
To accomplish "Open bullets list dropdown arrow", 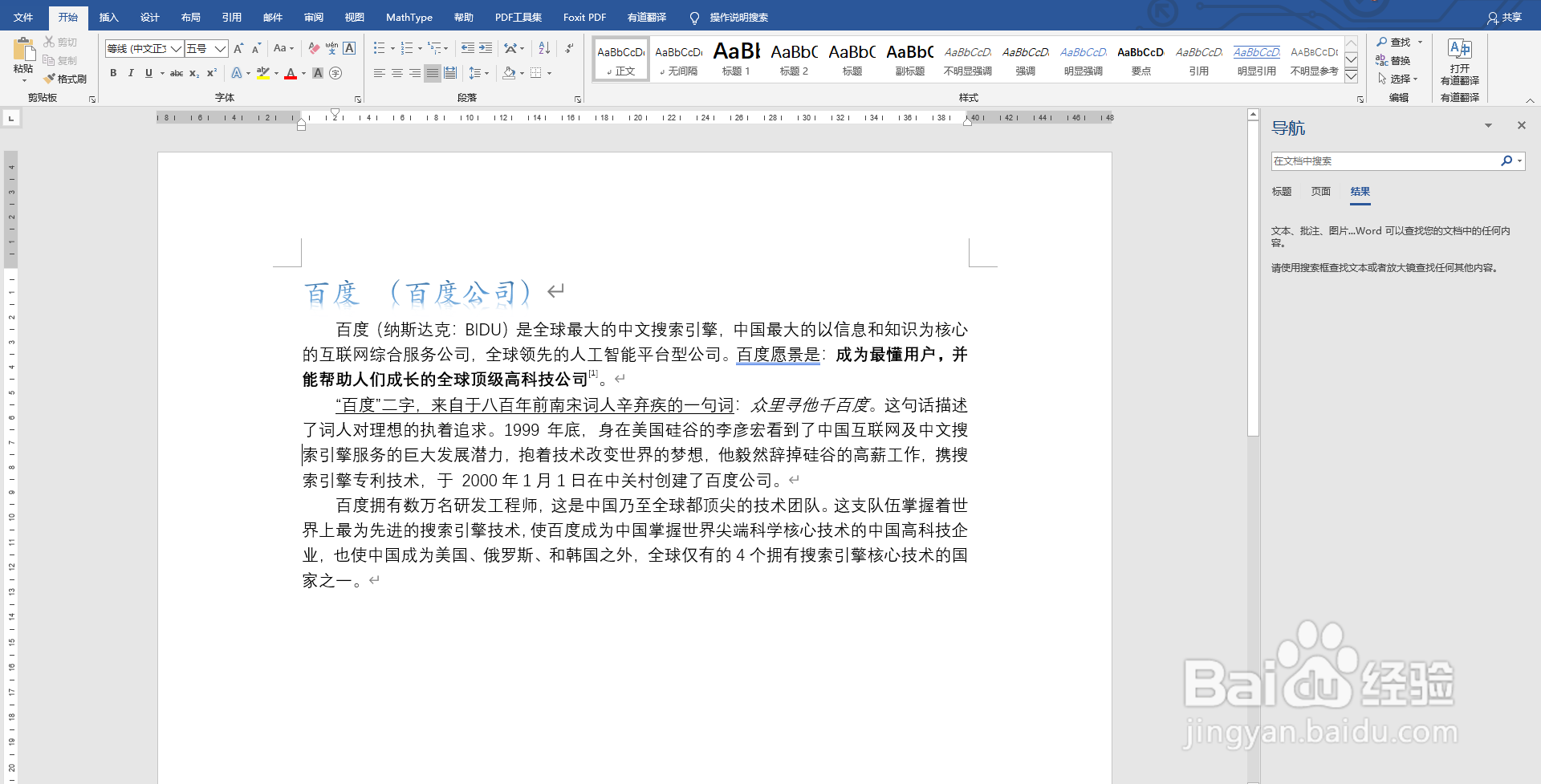I will pos(392,49).
